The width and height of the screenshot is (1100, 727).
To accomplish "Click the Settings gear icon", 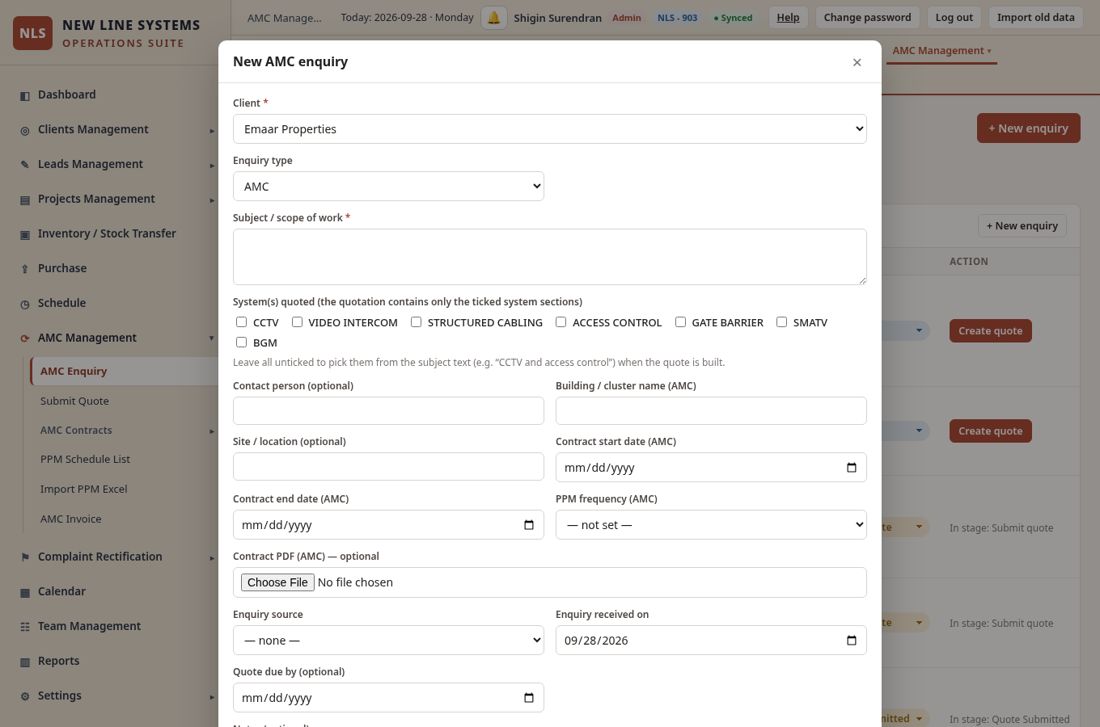I will tap(25, 696).
